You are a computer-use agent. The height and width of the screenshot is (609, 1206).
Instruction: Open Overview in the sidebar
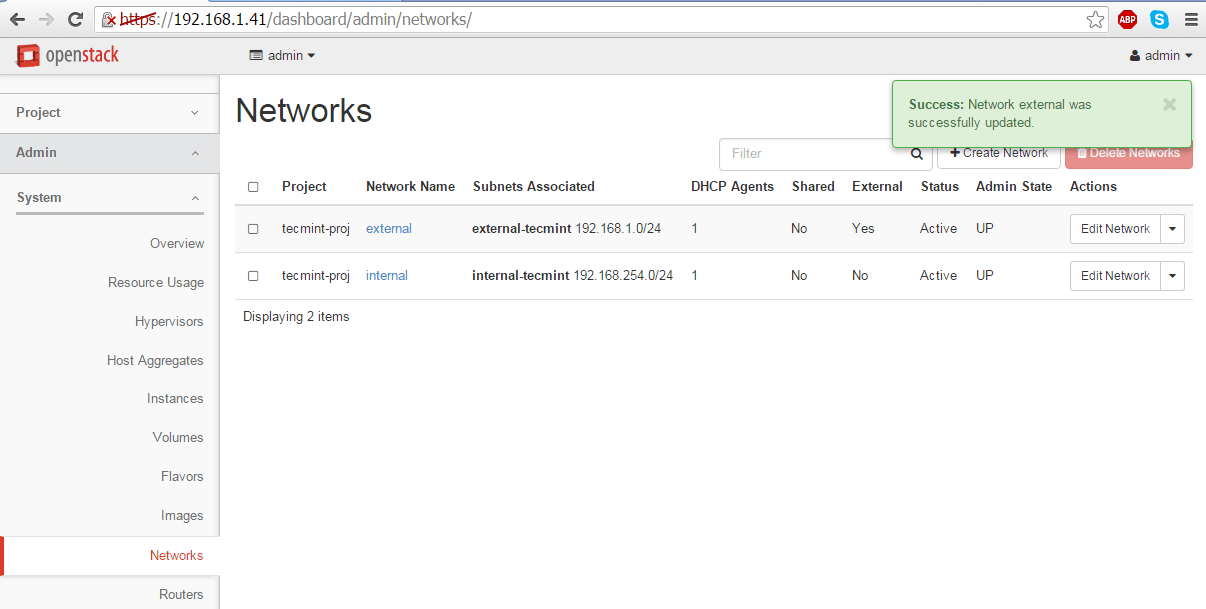177,244
